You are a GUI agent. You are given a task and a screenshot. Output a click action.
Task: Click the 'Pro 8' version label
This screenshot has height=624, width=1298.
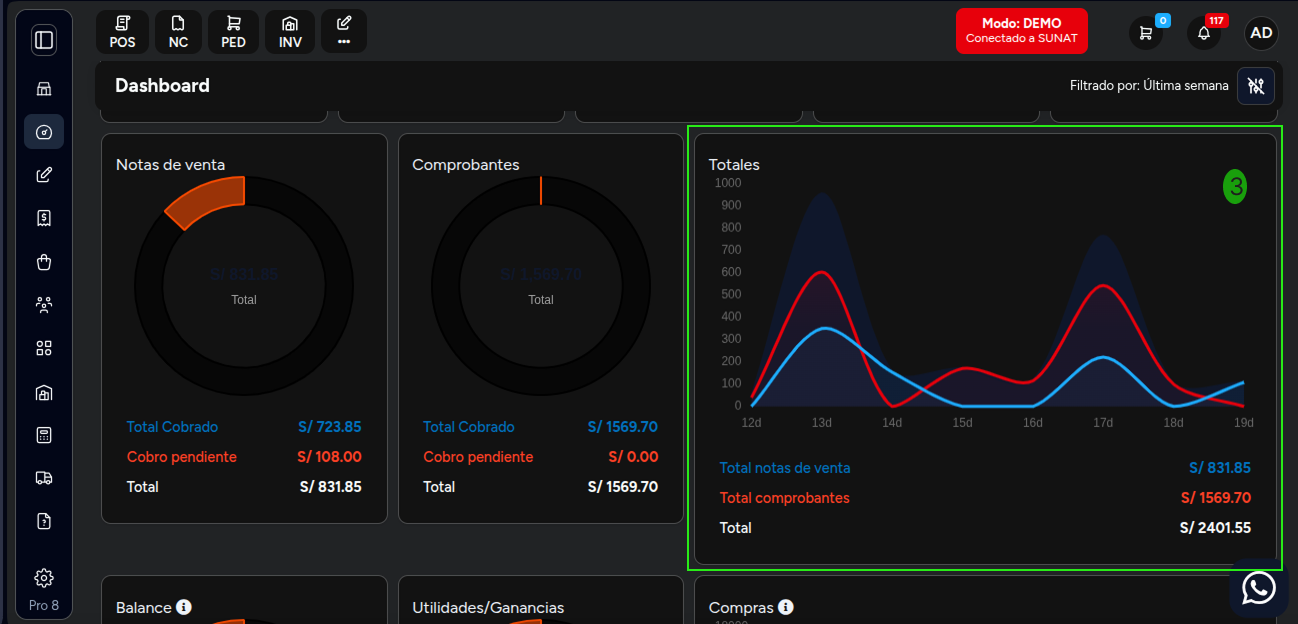(x=44, y=605)
